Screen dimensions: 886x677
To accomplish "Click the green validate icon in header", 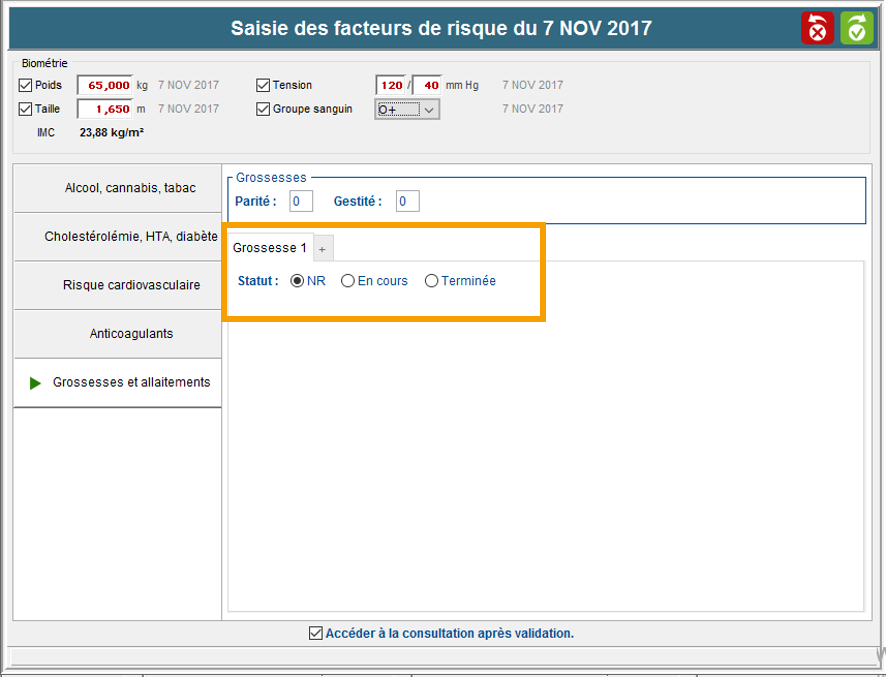I will pos(856,28).
